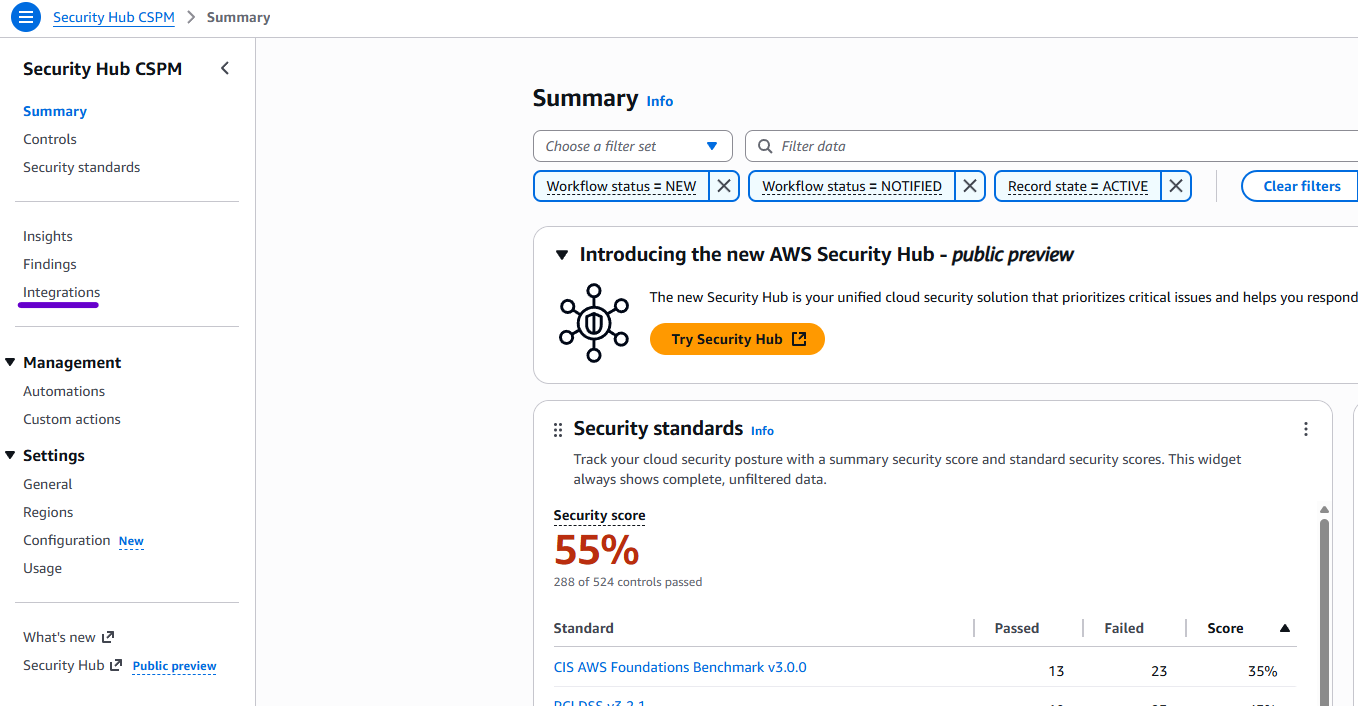Open the Integrations page
Viewport: 1358px width, 706px height.
pos(60,291)
